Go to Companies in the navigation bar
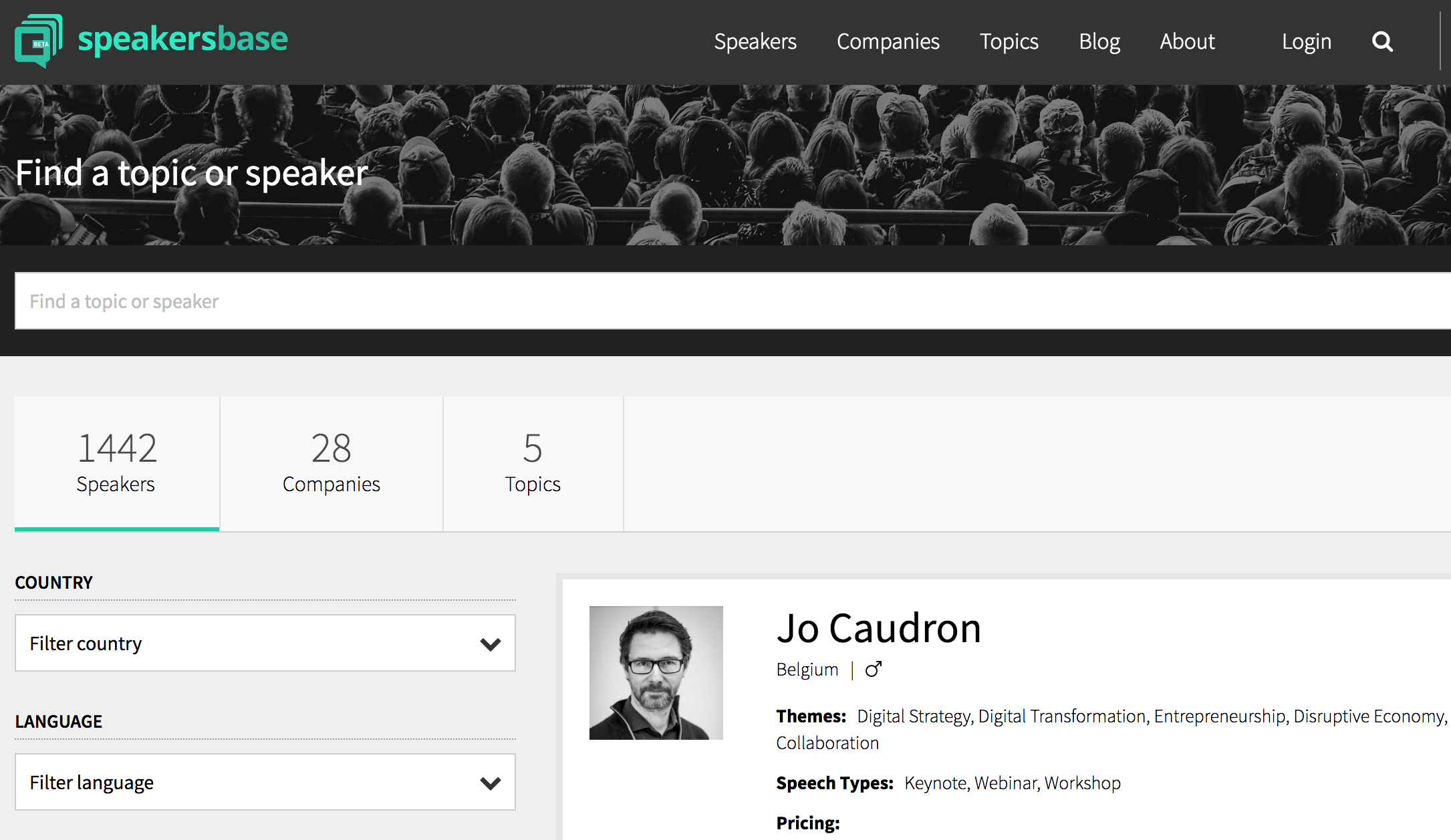1451x840 pixels. pos(888,41)
